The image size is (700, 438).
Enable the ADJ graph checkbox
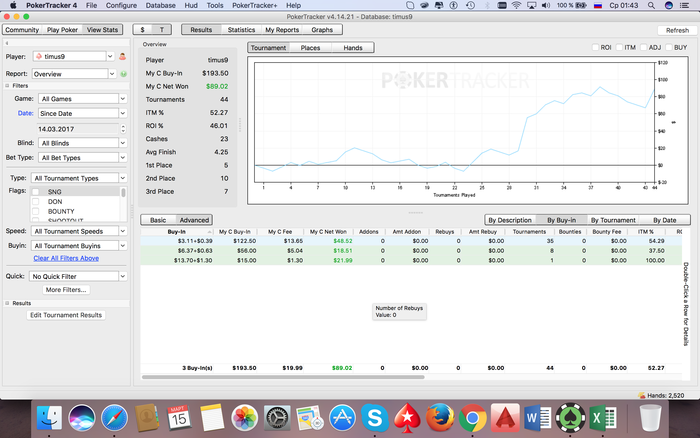[643, 47]
